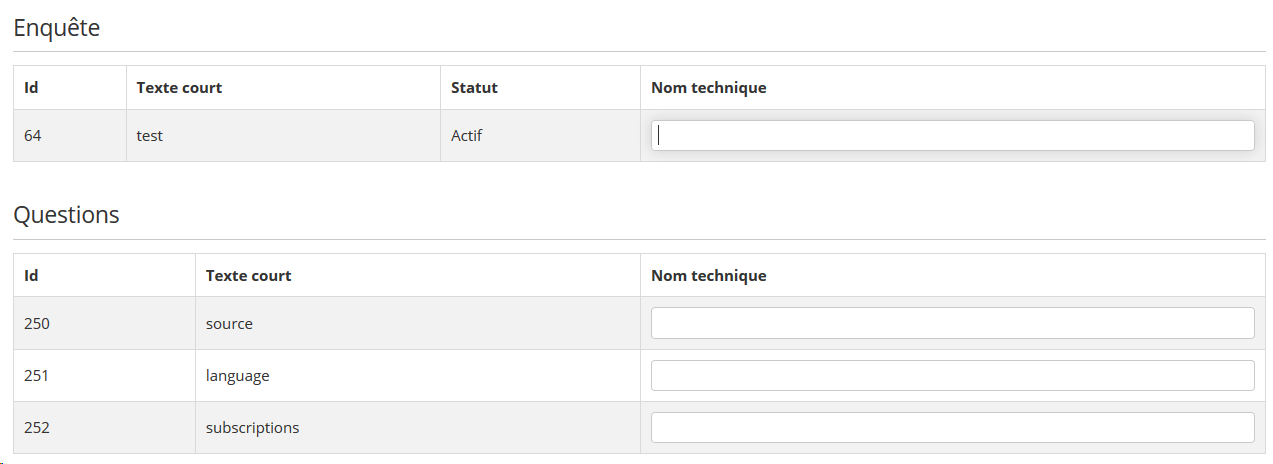
Task: Click Id column header in Questions table
Action: tap(31, 276)
